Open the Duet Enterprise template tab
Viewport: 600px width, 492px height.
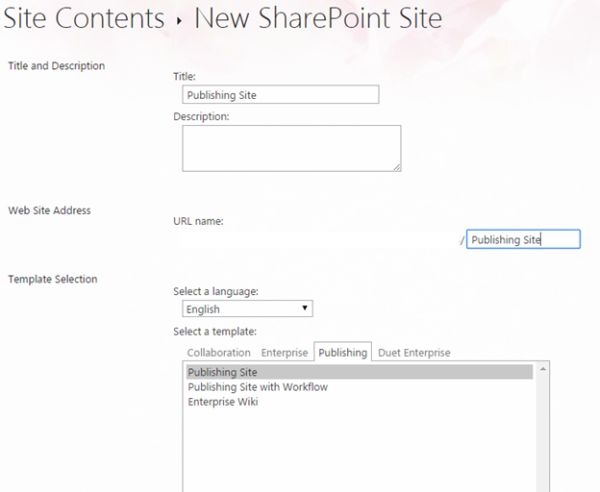(414, 352)
